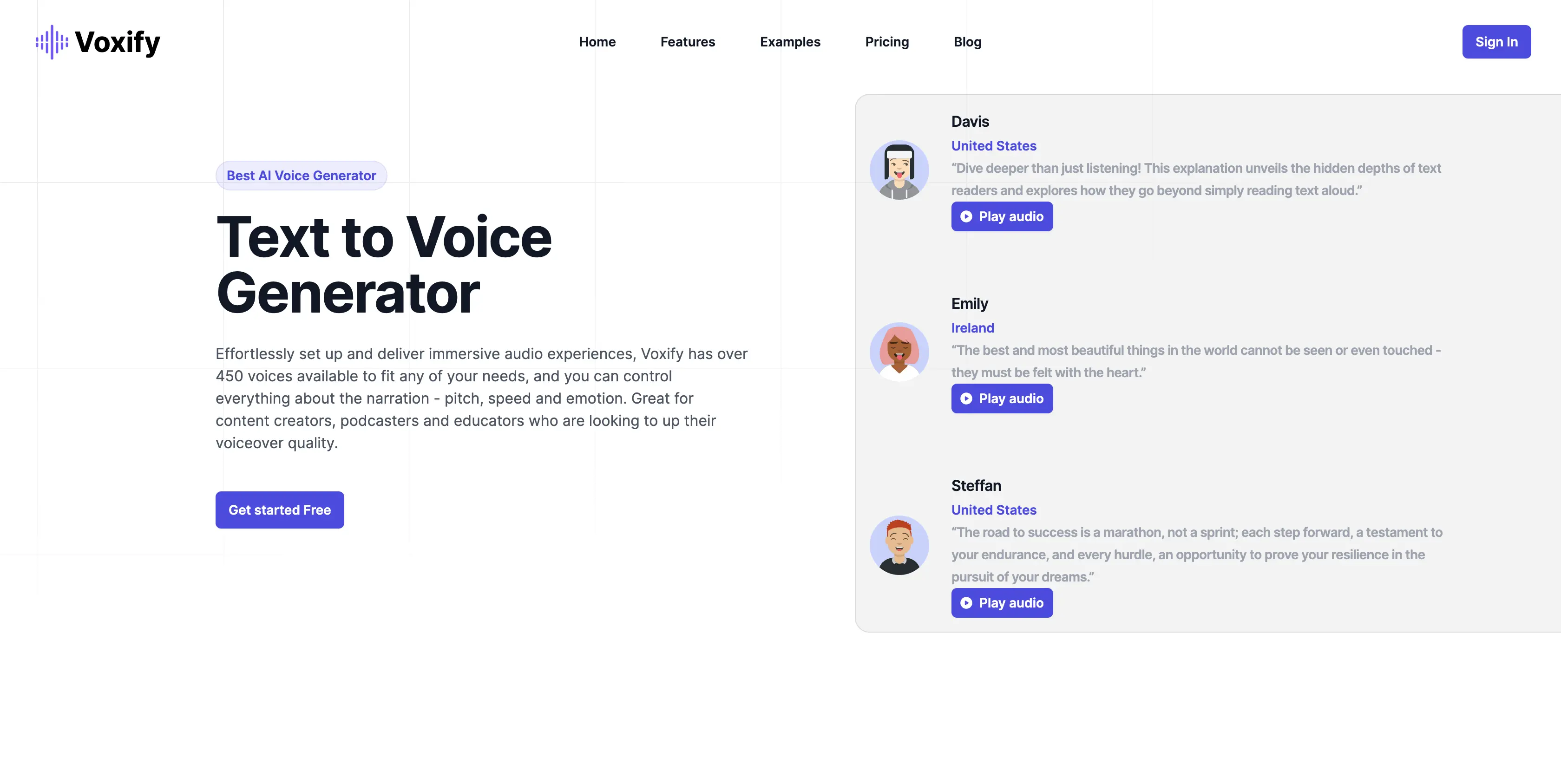
Task: Click Best AI Voice Generator badge
Action: (x=301, y=175)
